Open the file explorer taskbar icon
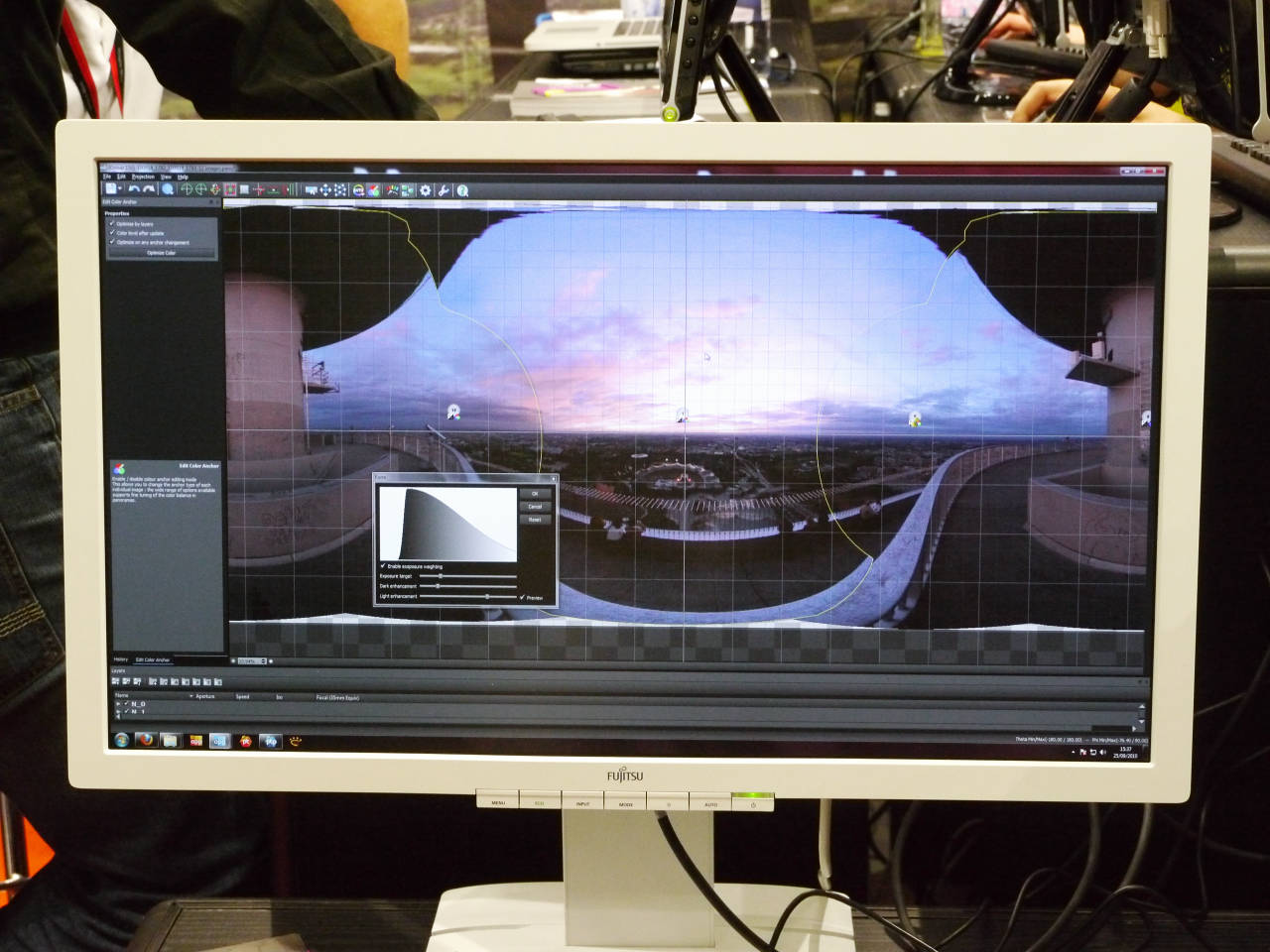 [x=170, y=741]
